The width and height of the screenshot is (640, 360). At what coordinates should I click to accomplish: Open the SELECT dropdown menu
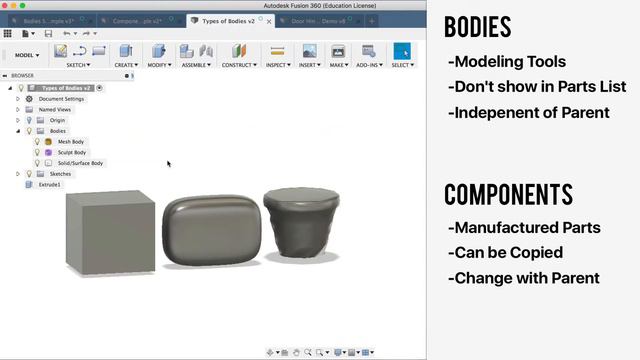pos(402,65)
